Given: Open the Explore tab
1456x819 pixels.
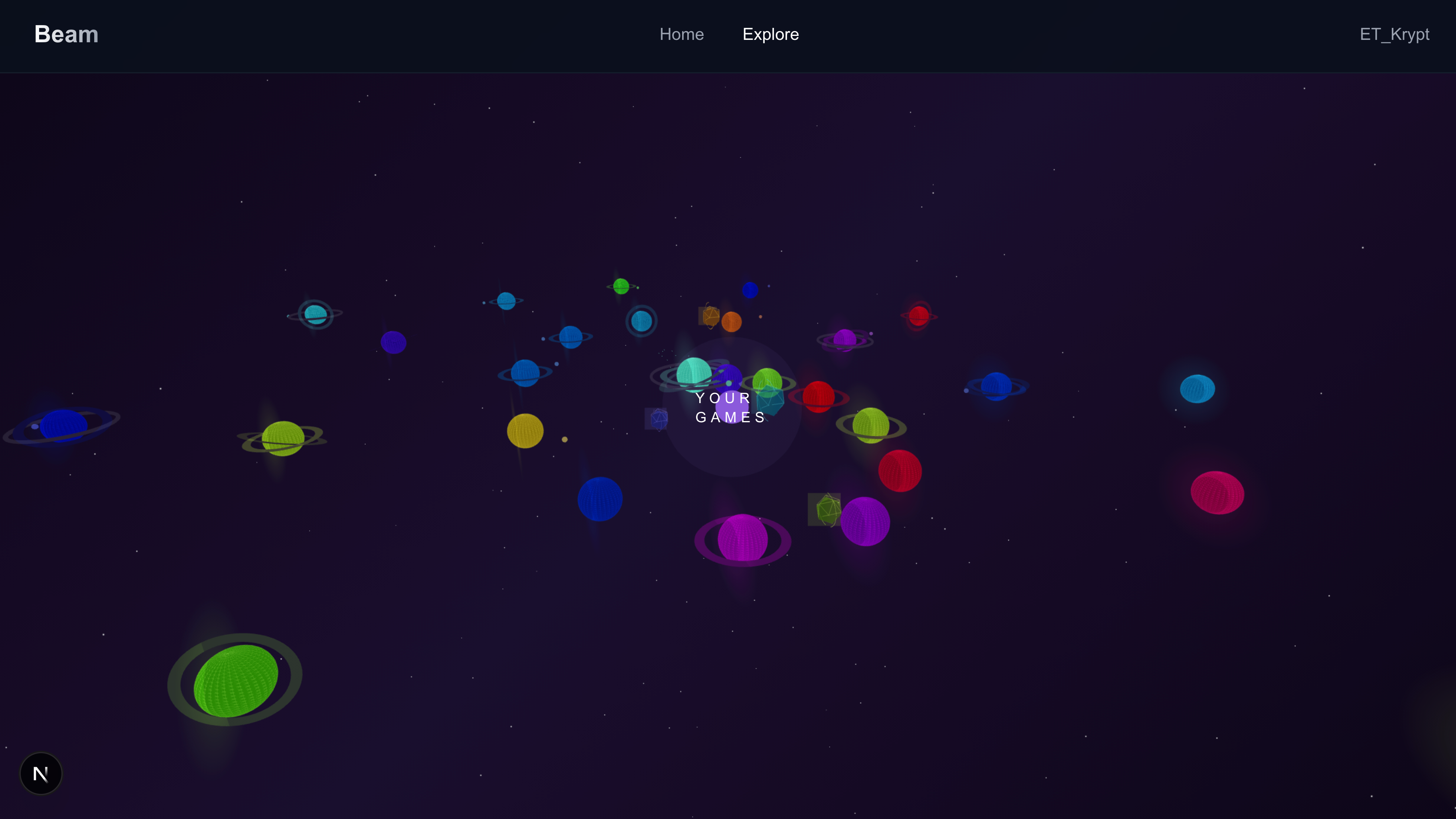Looking at the screenshot, I should 770,34.
